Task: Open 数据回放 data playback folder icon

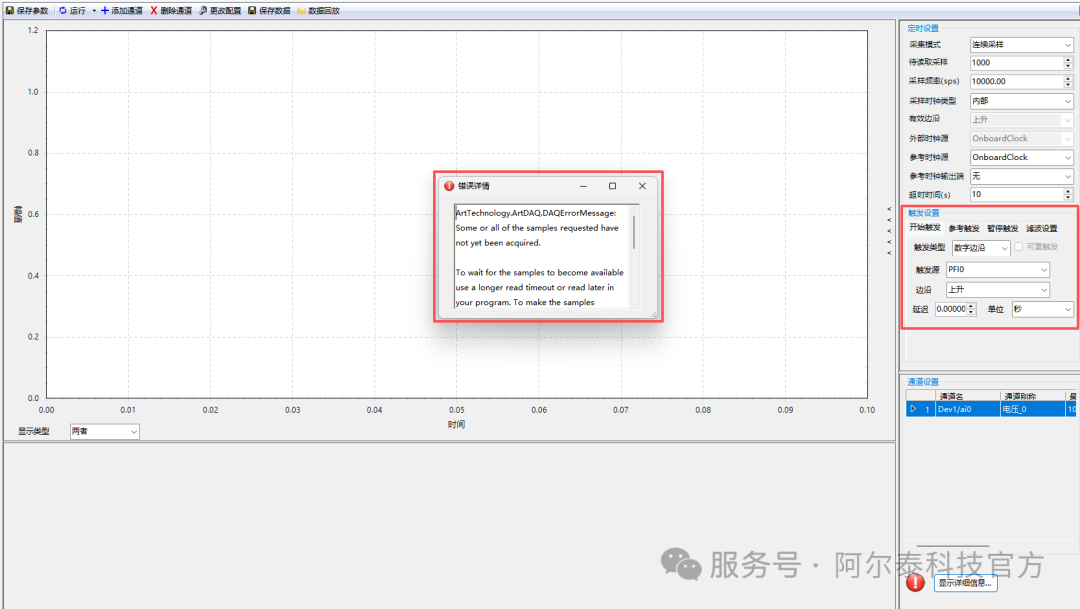Action: [x=301, y=10]
